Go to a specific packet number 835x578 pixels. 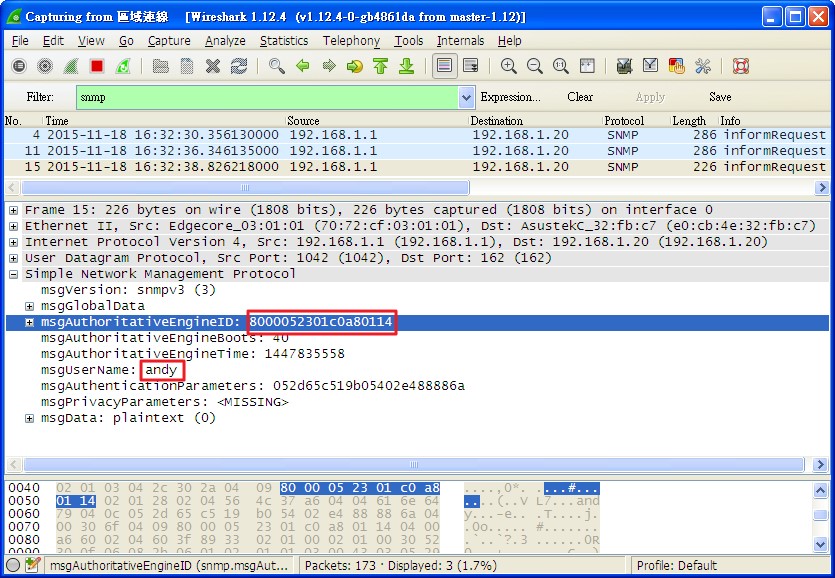(355, 66)
